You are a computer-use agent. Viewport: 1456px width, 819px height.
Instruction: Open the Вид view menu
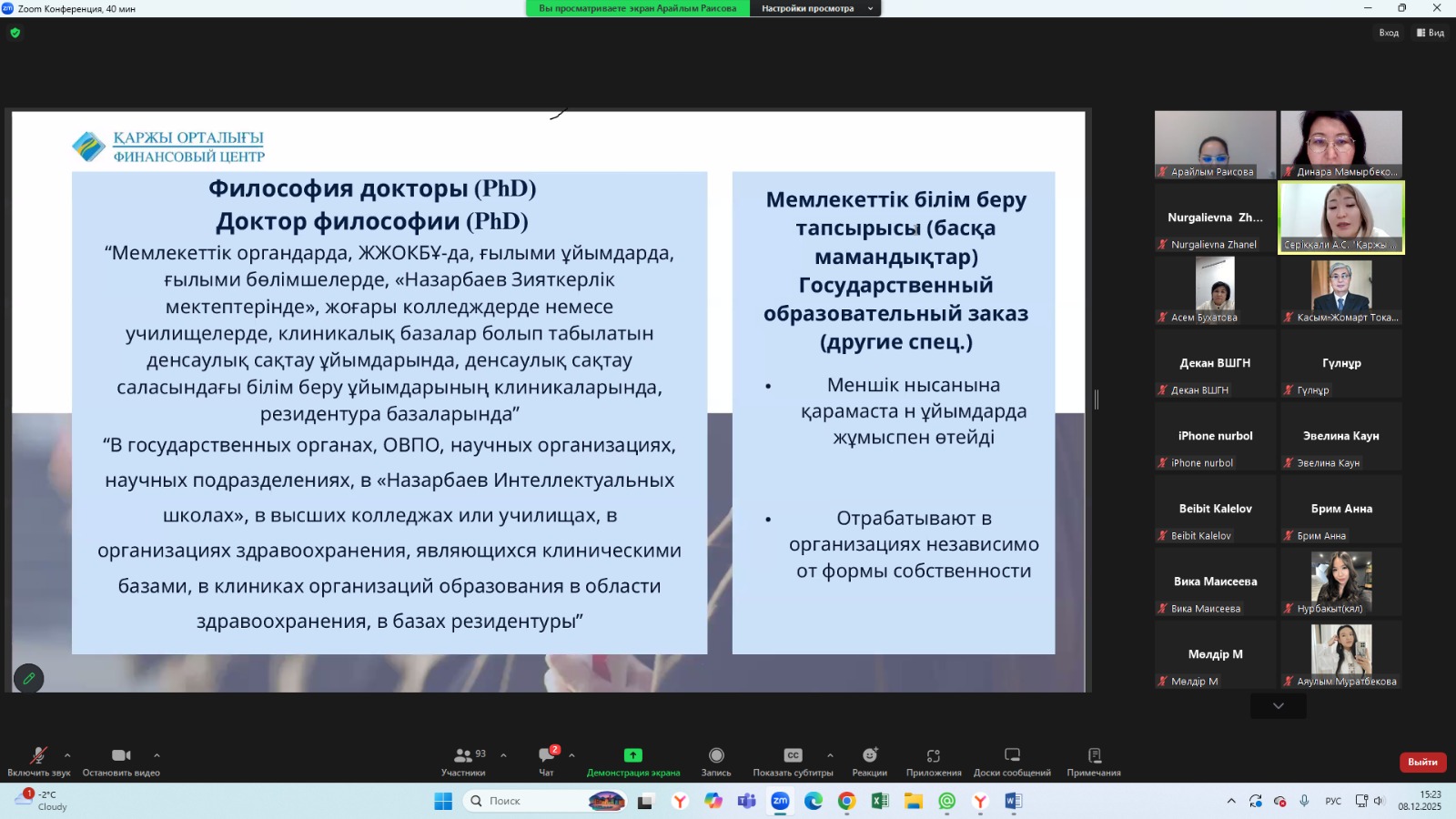click(x=1431, y=33)
